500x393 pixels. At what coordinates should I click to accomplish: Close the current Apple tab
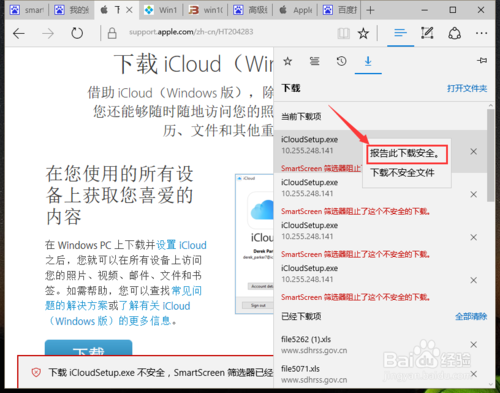pyautogui.click(x=129, y=10)
